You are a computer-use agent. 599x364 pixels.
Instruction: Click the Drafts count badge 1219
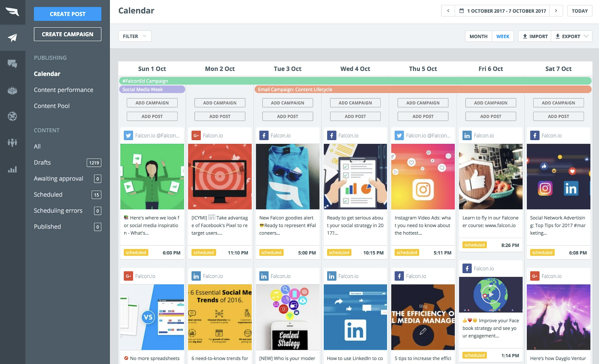pos(94,162)
